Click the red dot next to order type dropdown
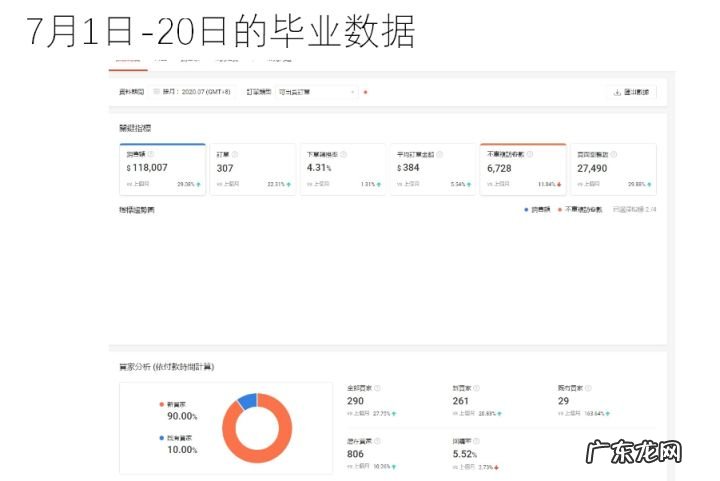Image resolution: width=720 pixels, height=481 pixels. tap(366, 92)
